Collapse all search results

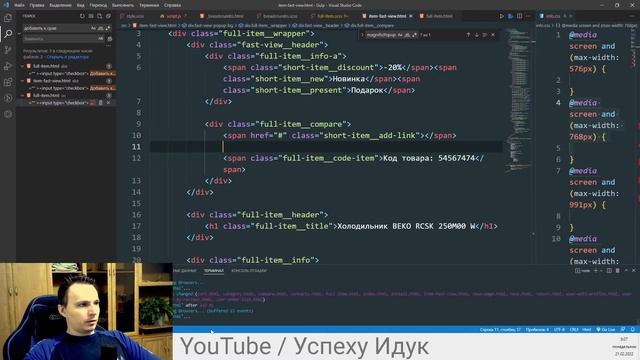point(108,16)
